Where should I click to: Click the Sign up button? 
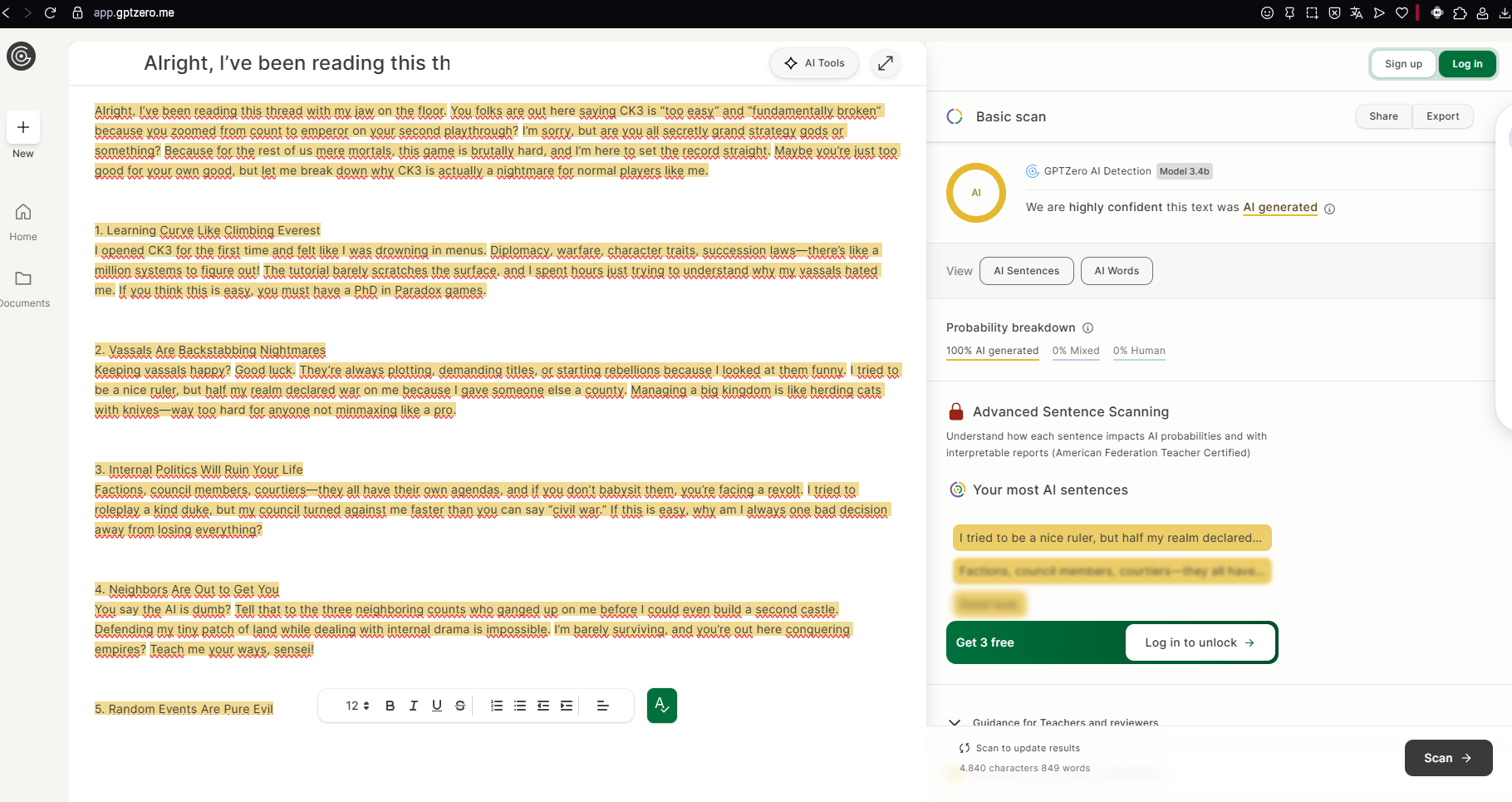[1403, 64]
